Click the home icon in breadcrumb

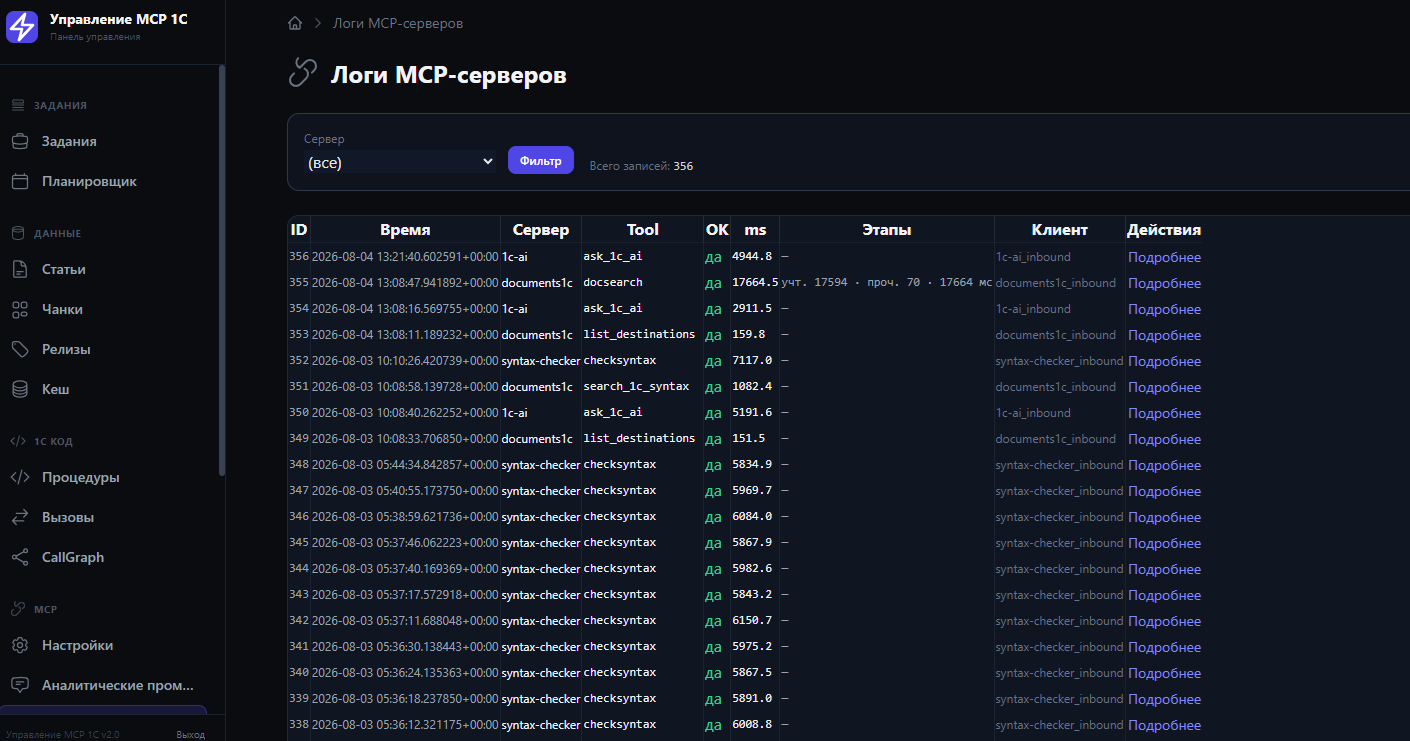point(295,23)
